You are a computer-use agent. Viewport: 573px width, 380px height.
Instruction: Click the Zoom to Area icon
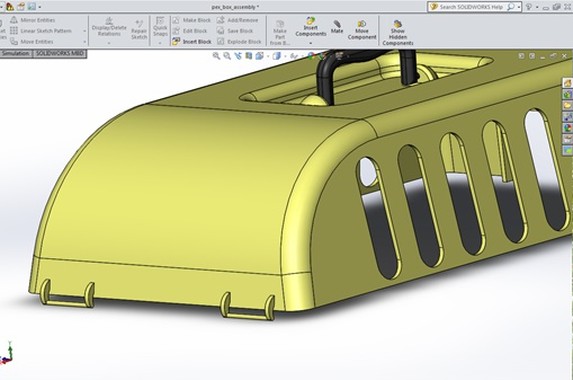(227, 56)
